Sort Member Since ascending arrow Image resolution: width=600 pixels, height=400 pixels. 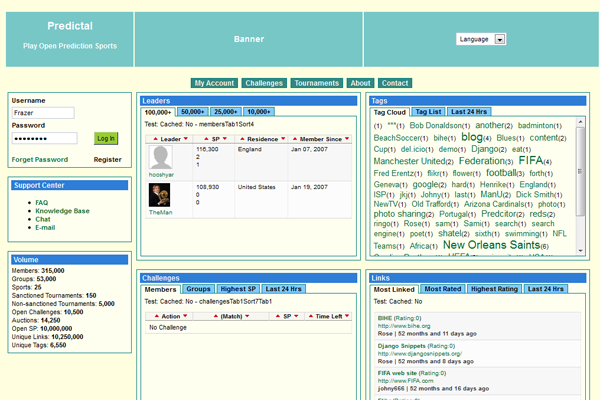pyautogui.click(x=295, y=139)
